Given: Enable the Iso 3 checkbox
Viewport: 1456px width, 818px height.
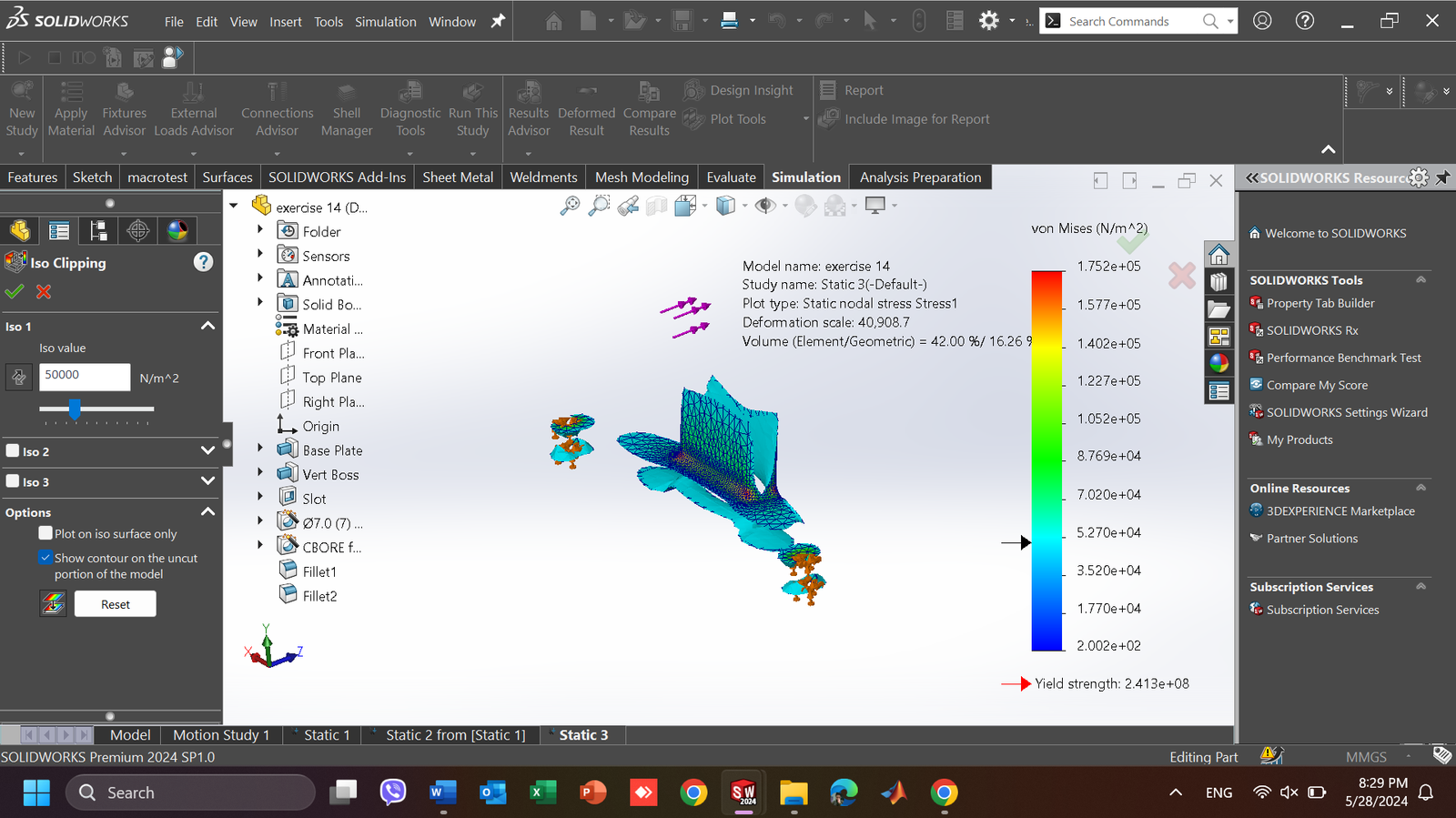Looking at the screenshot, I should (13, 481).
